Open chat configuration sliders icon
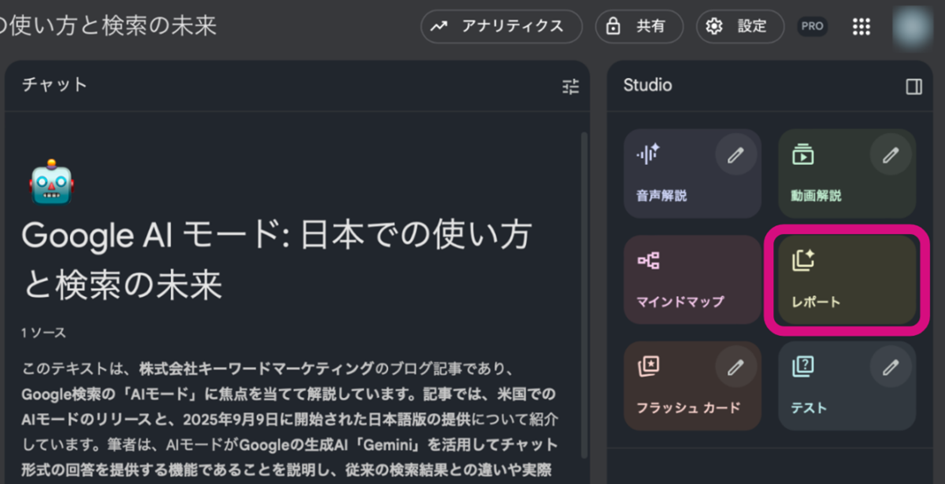 click(570, 87)
